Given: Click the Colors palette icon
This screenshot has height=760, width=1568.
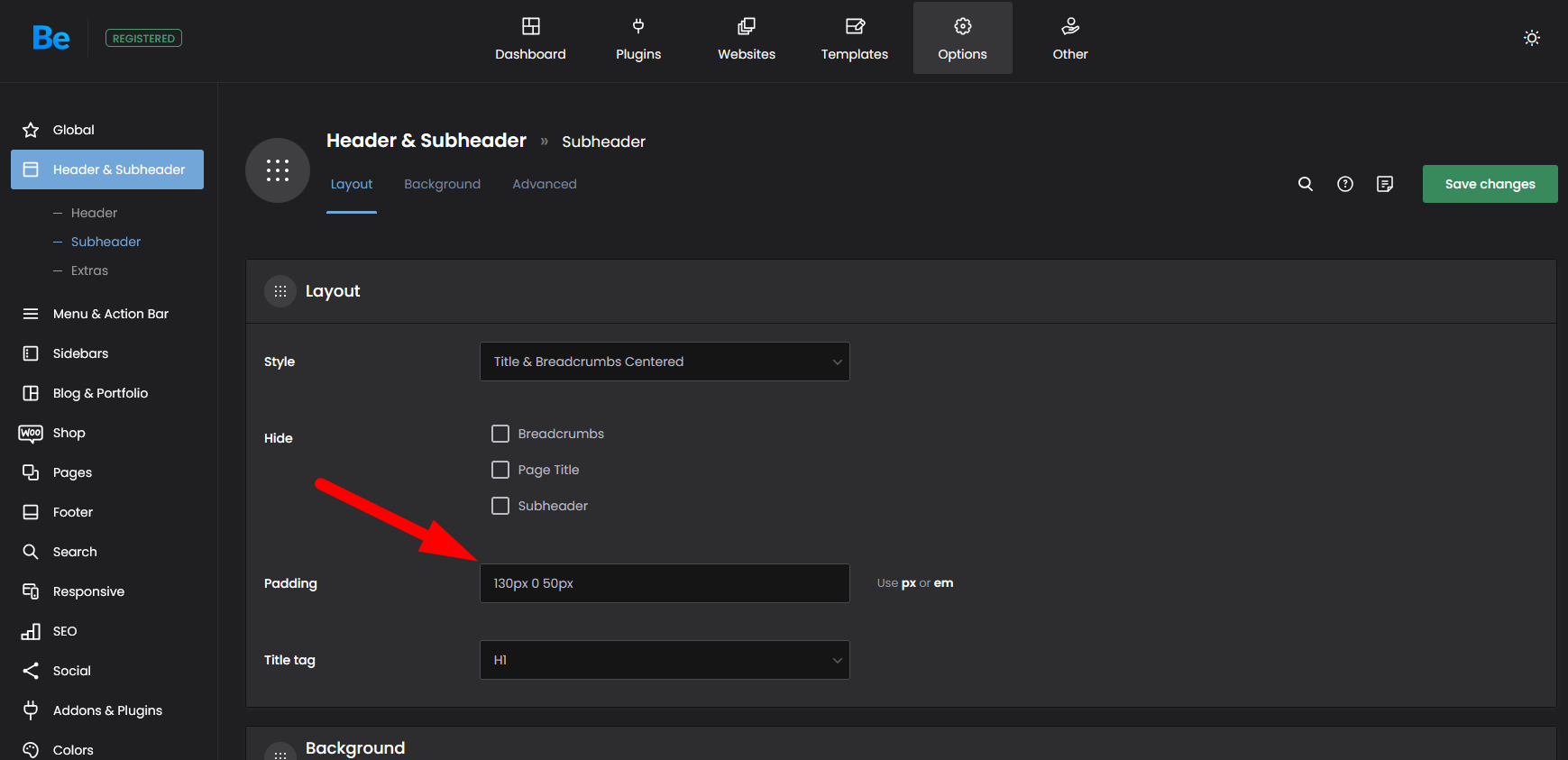Looking at the screenshot, I should (x=31, y=750).
